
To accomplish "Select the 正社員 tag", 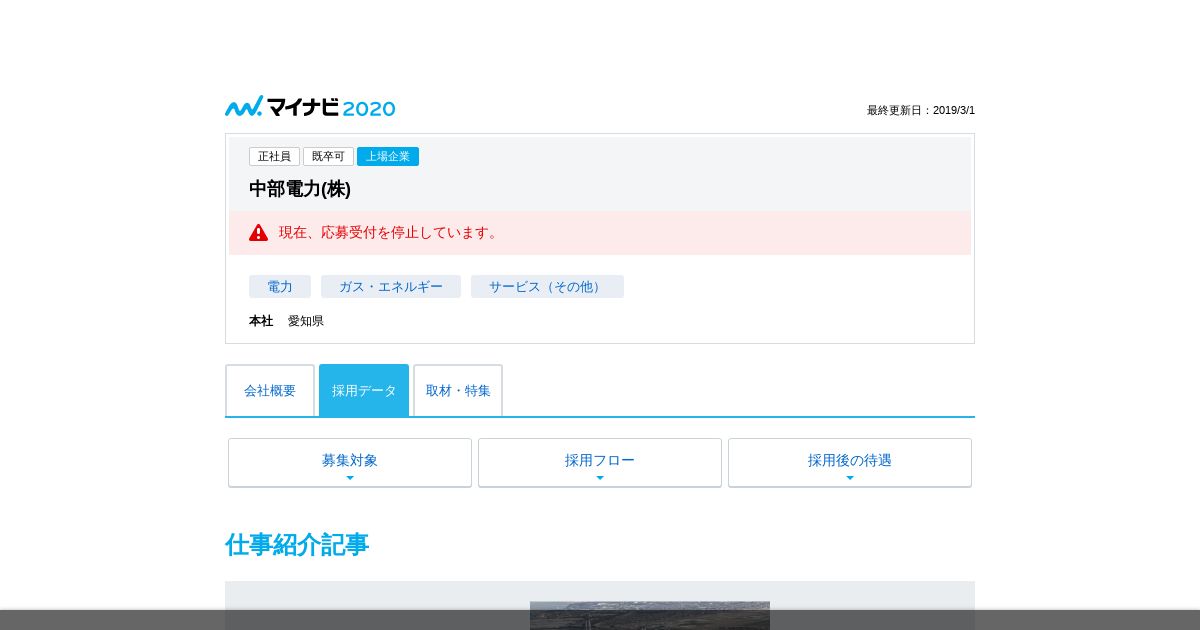I will (x=274, y=157).
